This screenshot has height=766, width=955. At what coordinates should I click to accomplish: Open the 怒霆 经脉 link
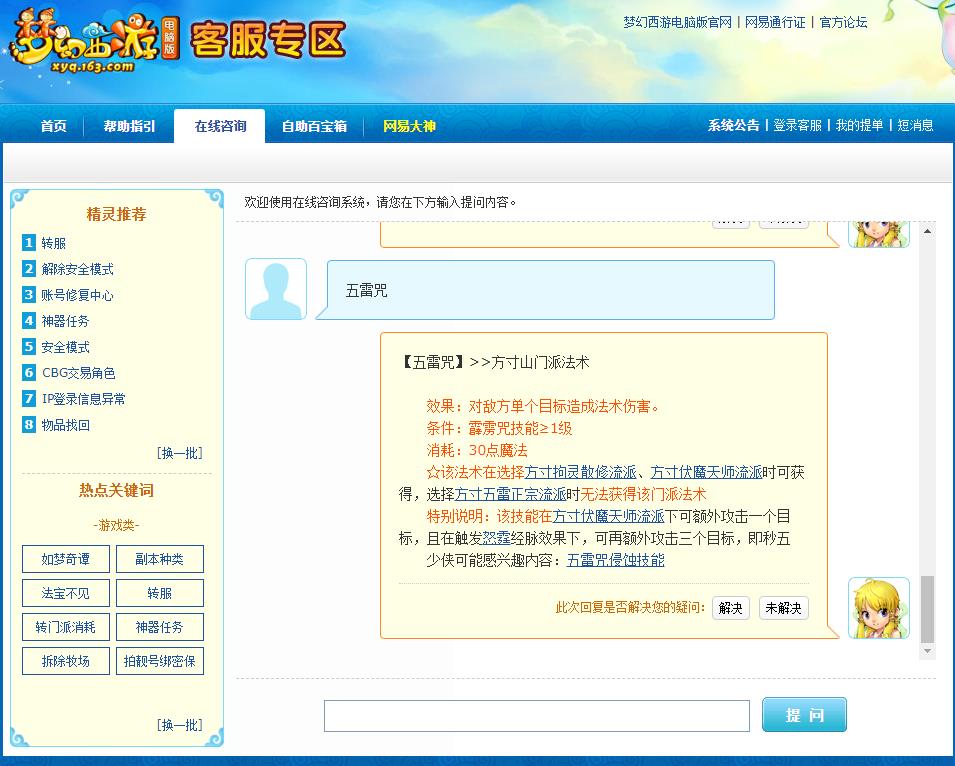[x=496, y=538]
